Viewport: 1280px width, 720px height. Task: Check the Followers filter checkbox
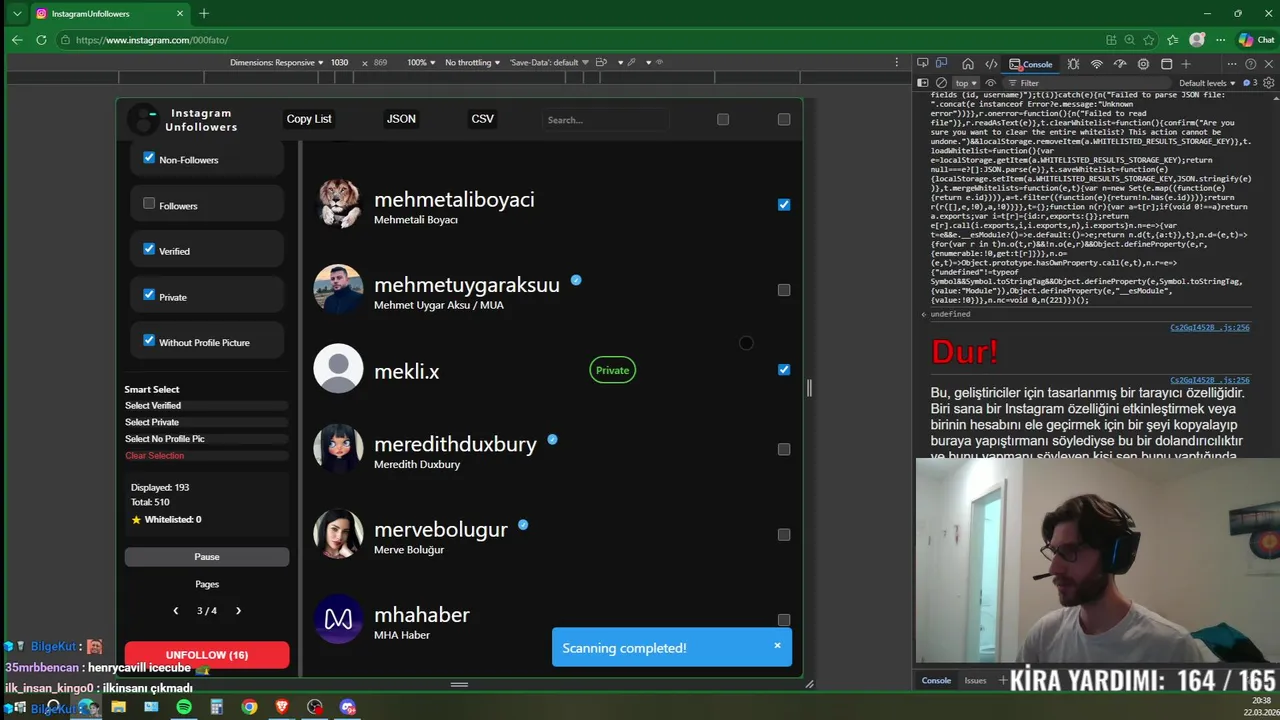tap(149, 204)
